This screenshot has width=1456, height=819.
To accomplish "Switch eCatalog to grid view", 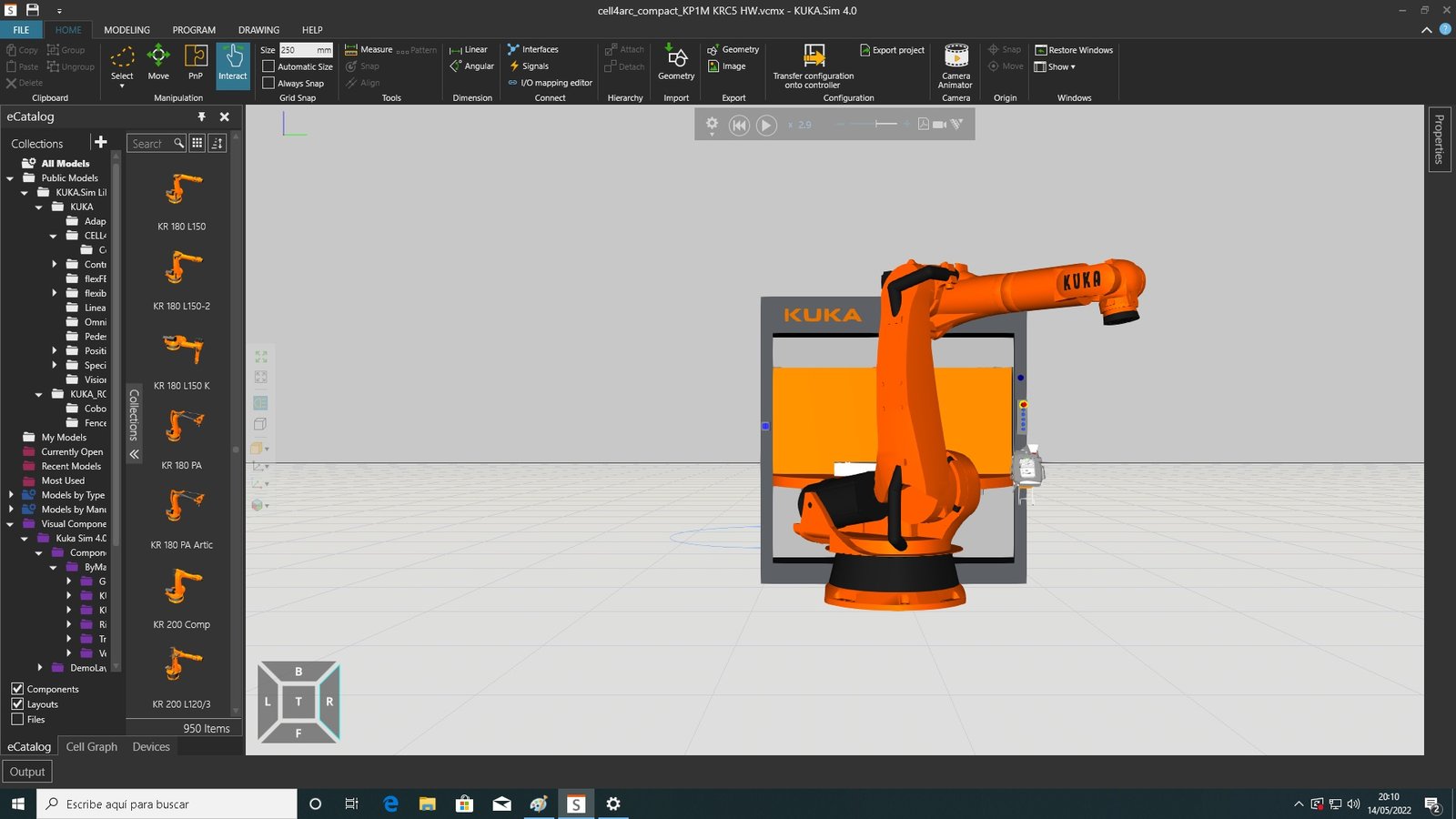I will pyautogui.click(x=197, y=143).
